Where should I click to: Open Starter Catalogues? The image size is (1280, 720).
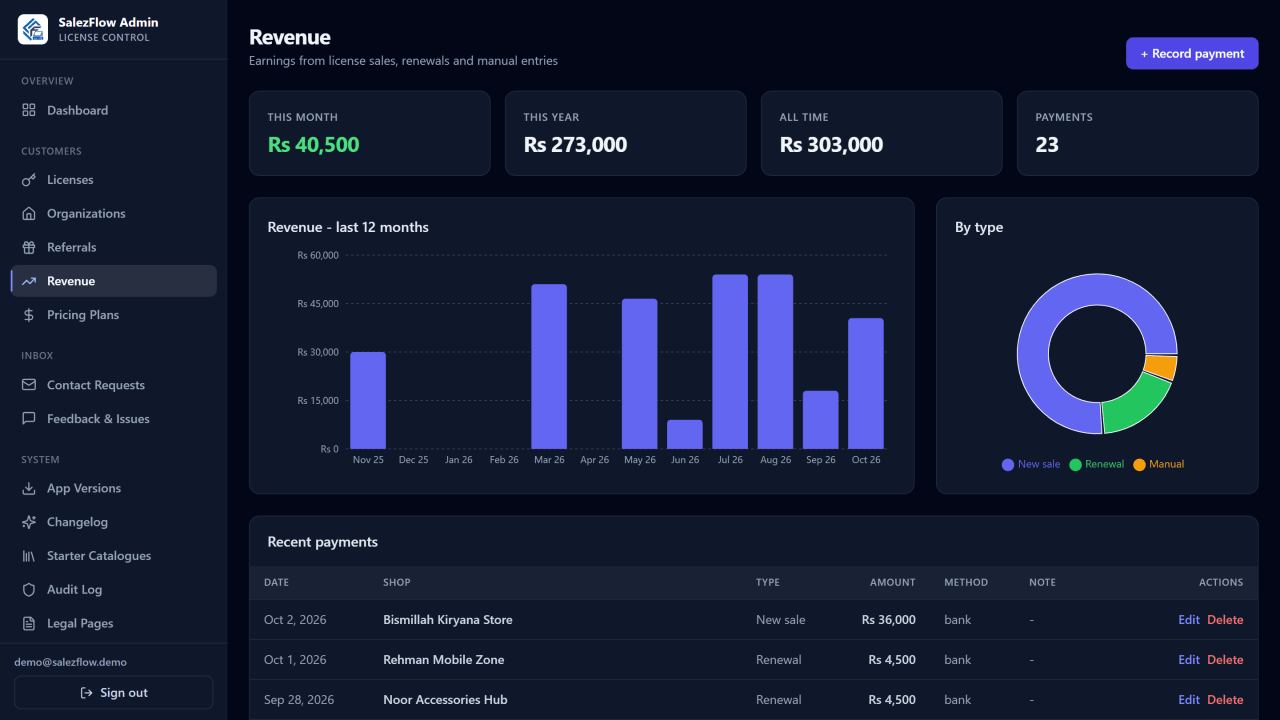click(x=114, y=556)
